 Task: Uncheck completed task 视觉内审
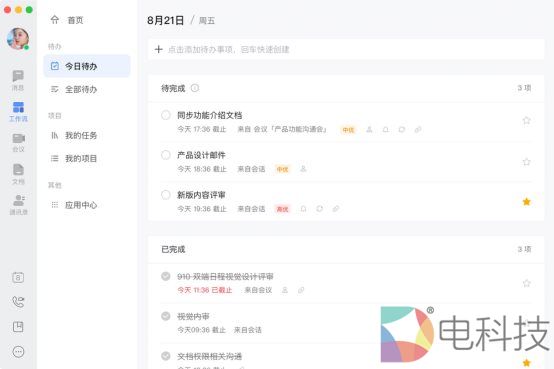click(x=166, y=316)
